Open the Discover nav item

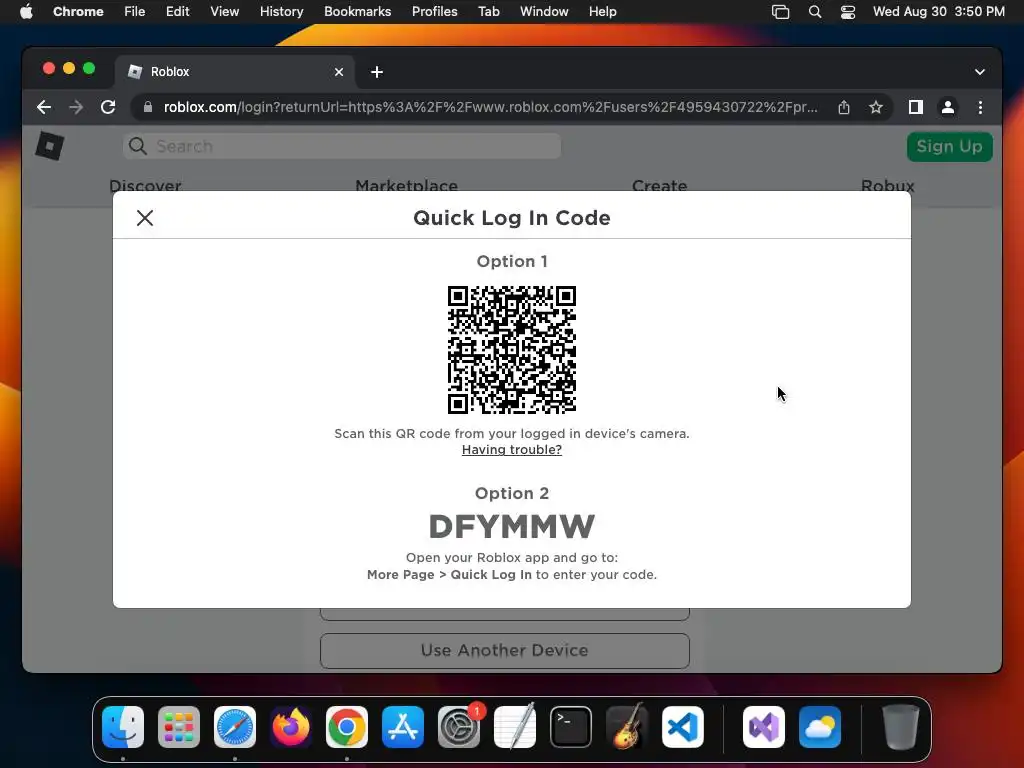pos(145,185)
